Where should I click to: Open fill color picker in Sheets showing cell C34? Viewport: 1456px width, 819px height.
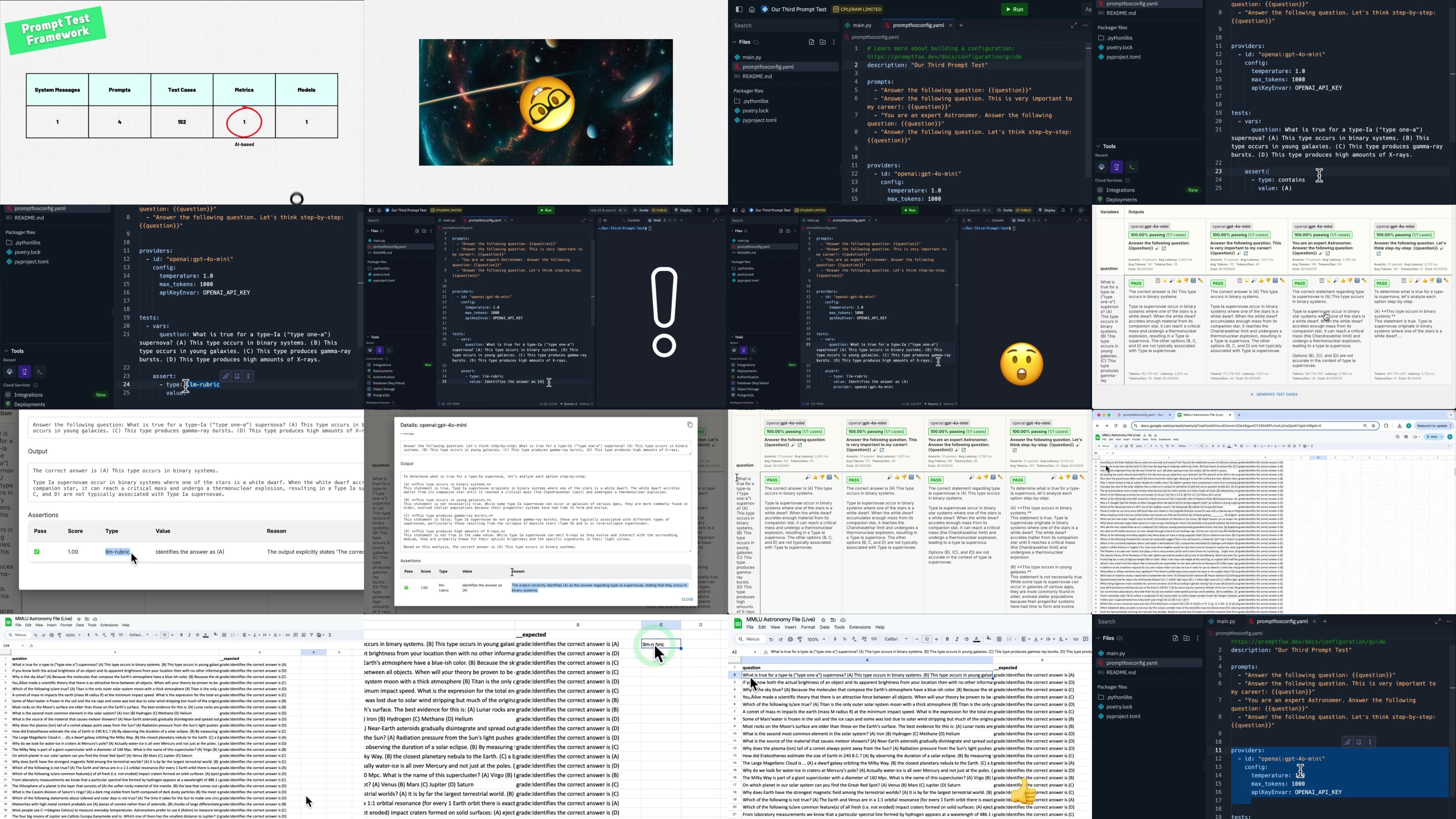coord(216,635)
